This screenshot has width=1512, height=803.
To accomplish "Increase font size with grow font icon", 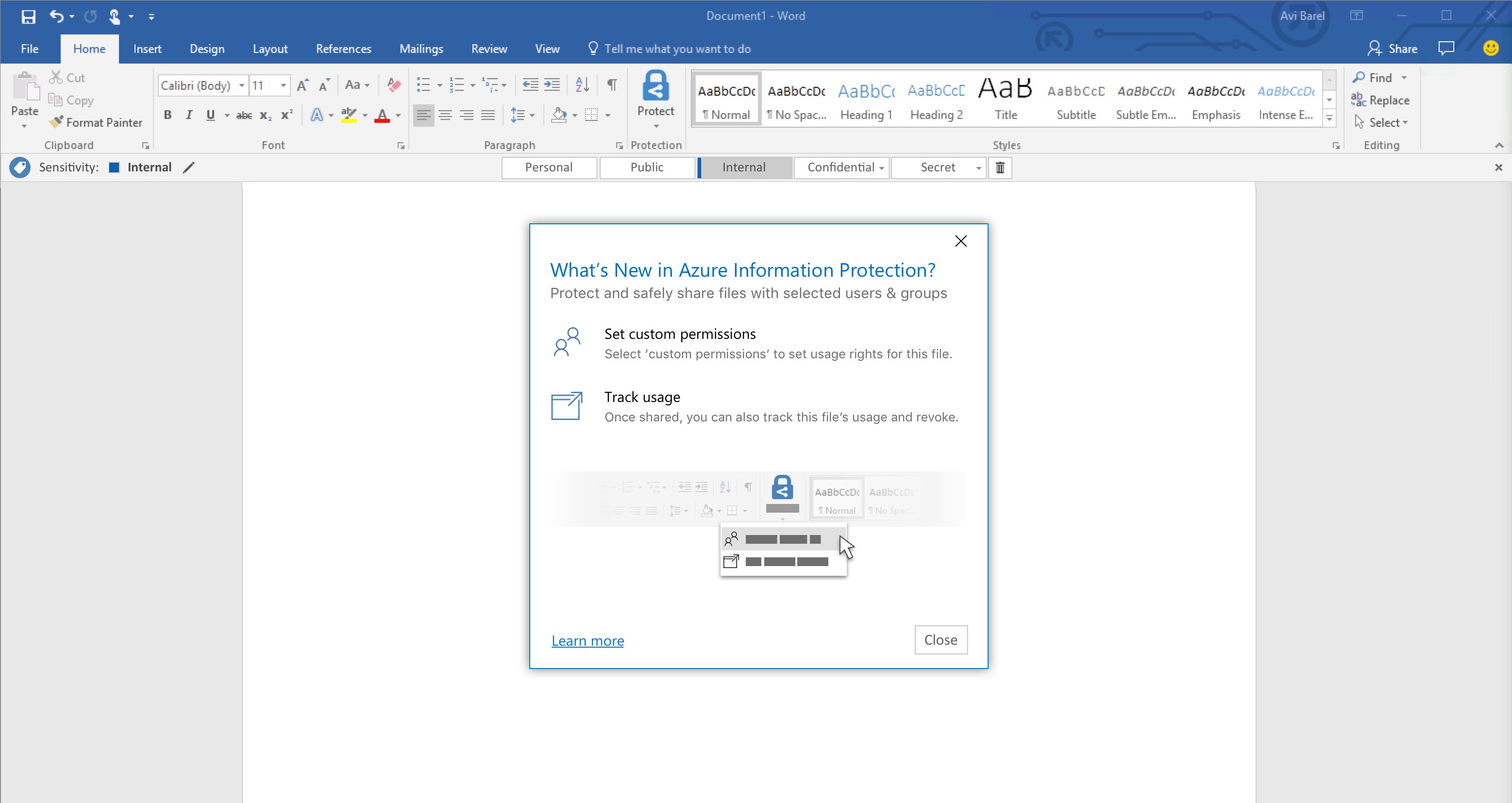I will click(302, 85).
